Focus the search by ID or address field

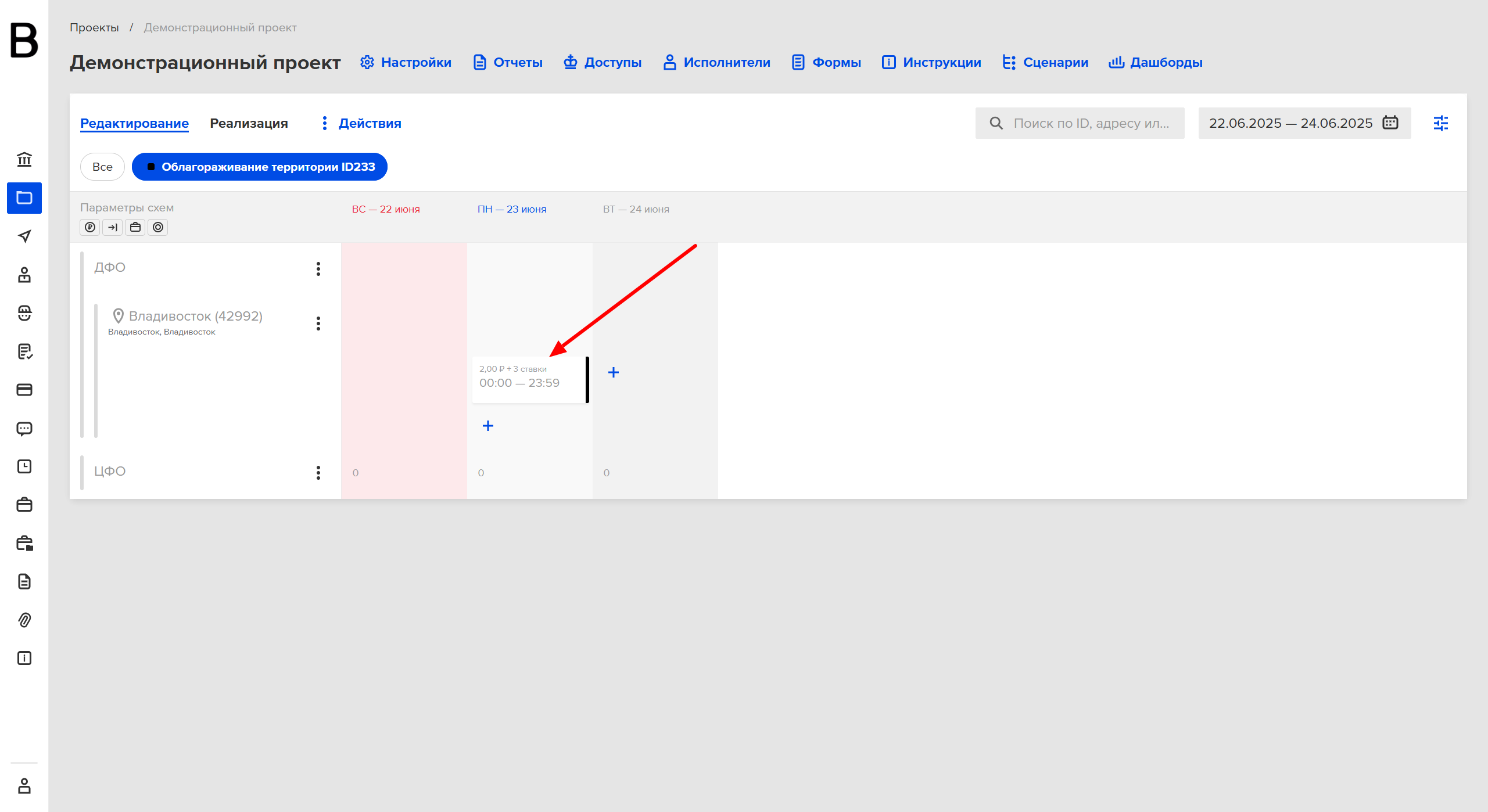(1080, 123)
